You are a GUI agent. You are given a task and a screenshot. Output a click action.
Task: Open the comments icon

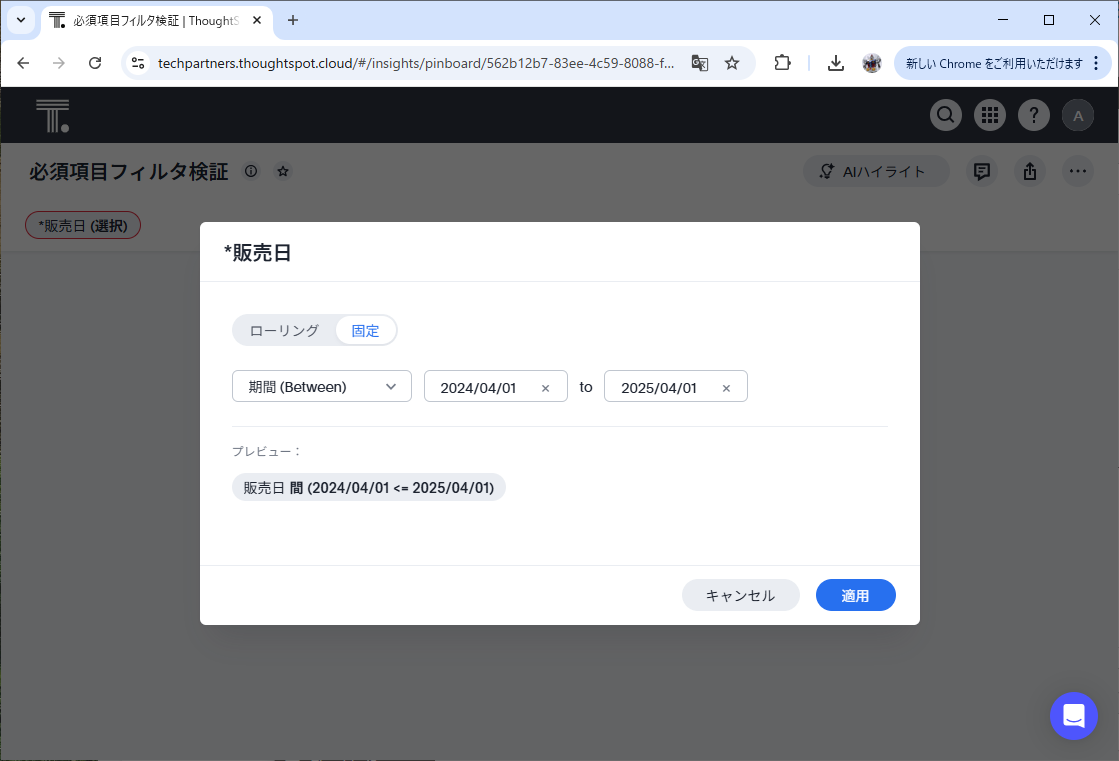[x=982, y=171]
